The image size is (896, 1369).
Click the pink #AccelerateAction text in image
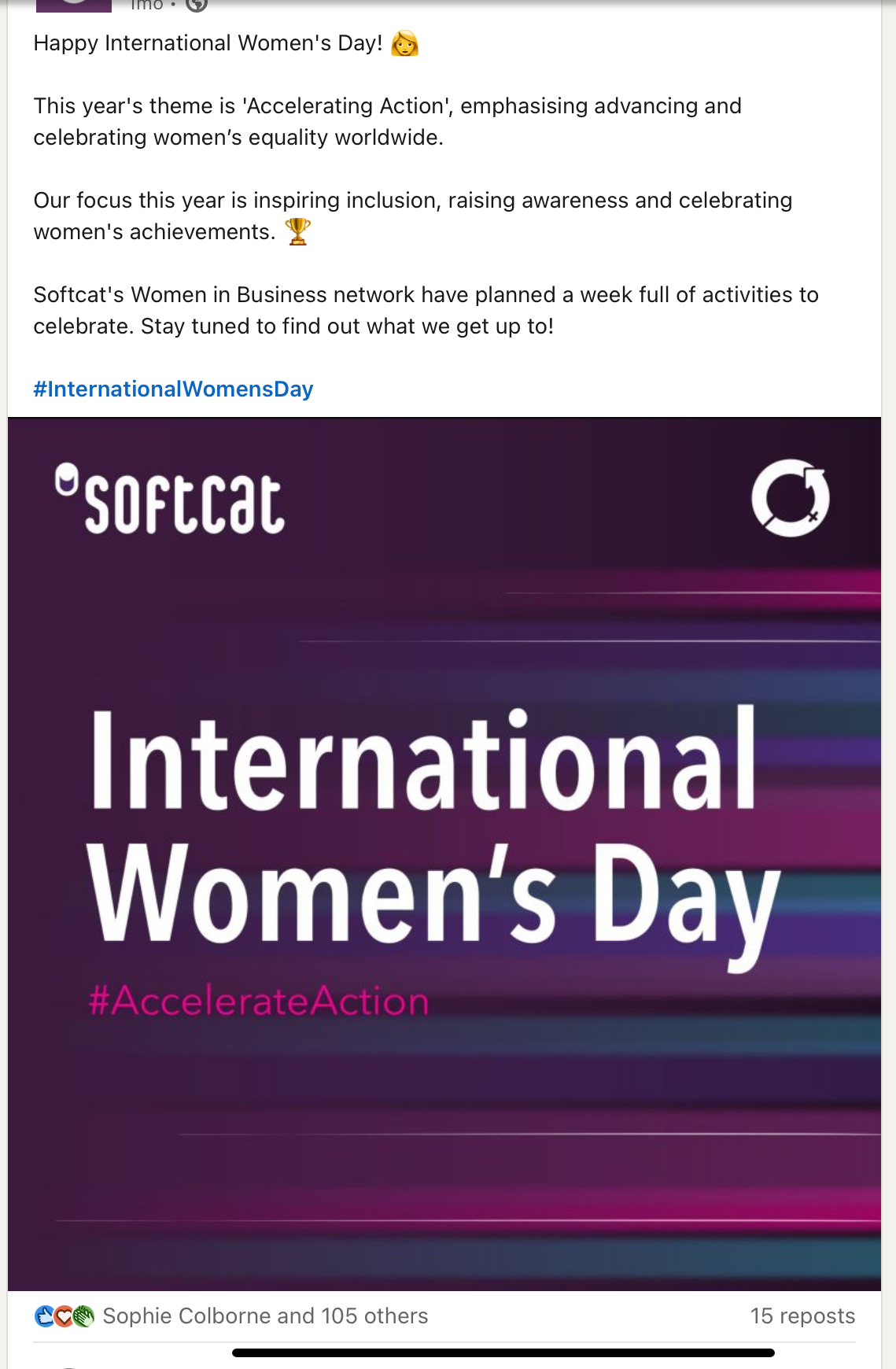coord(259,1001)
